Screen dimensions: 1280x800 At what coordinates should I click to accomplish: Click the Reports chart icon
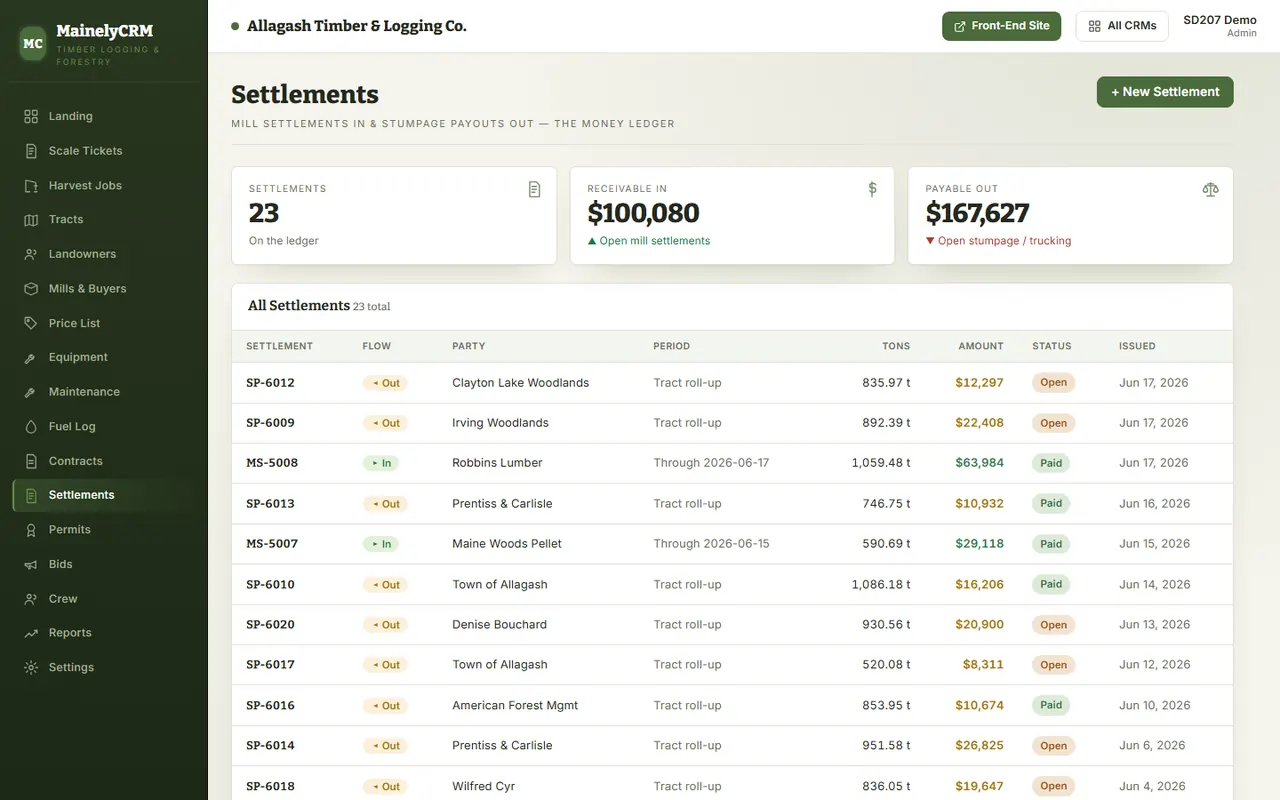[x=31, y=633]
